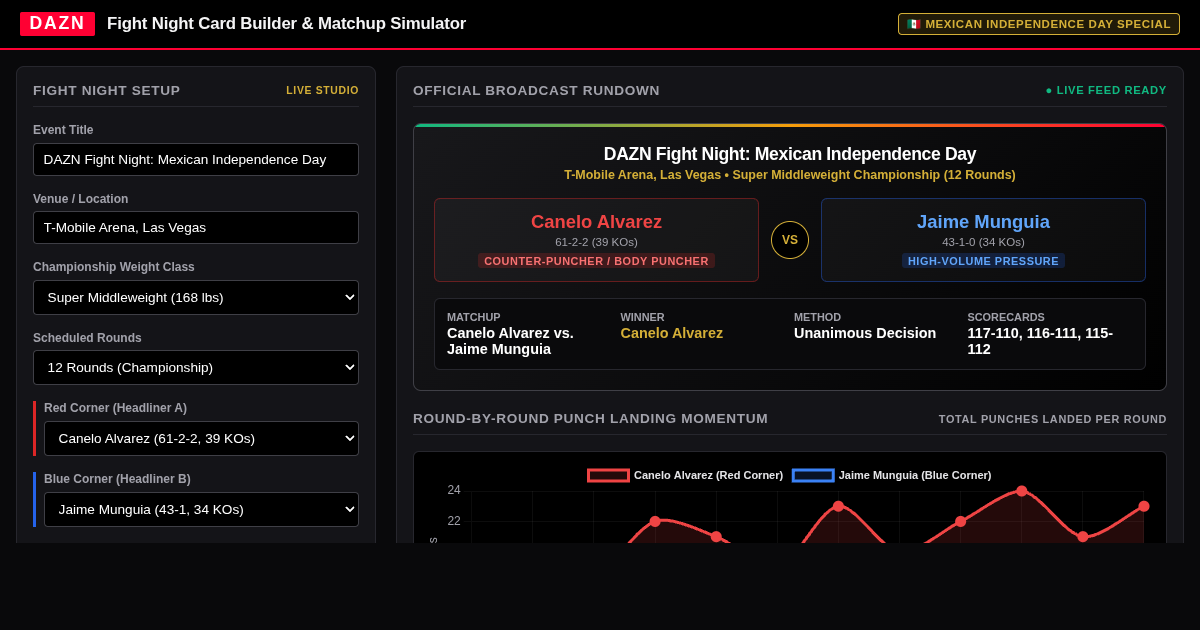Click the winner name Canelo Alvarez

[x=671, y=333]
